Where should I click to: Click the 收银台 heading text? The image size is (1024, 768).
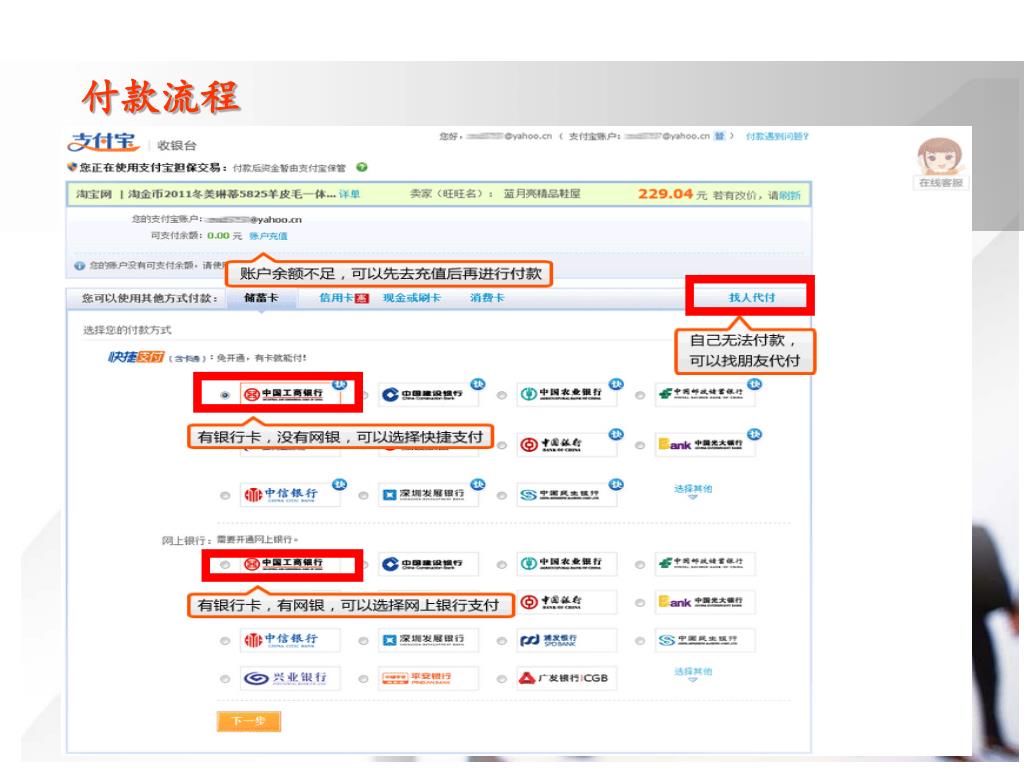176,145
